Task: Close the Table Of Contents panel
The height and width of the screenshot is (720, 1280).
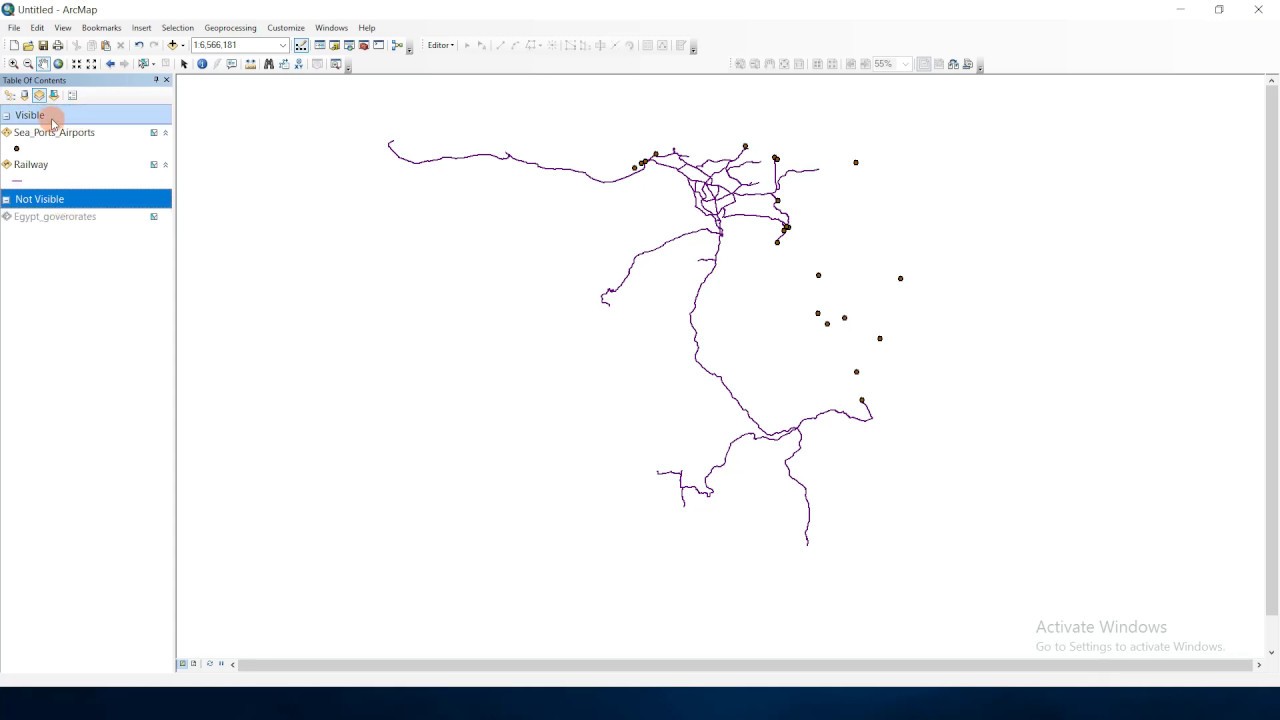Action: tap(166, 80)
